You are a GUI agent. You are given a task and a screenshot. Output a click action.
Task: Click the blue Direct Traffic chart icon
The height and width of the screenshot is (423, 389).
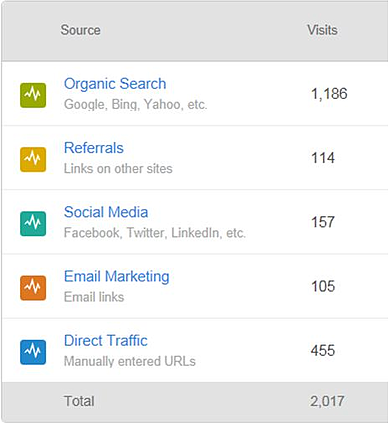[33, 352]
